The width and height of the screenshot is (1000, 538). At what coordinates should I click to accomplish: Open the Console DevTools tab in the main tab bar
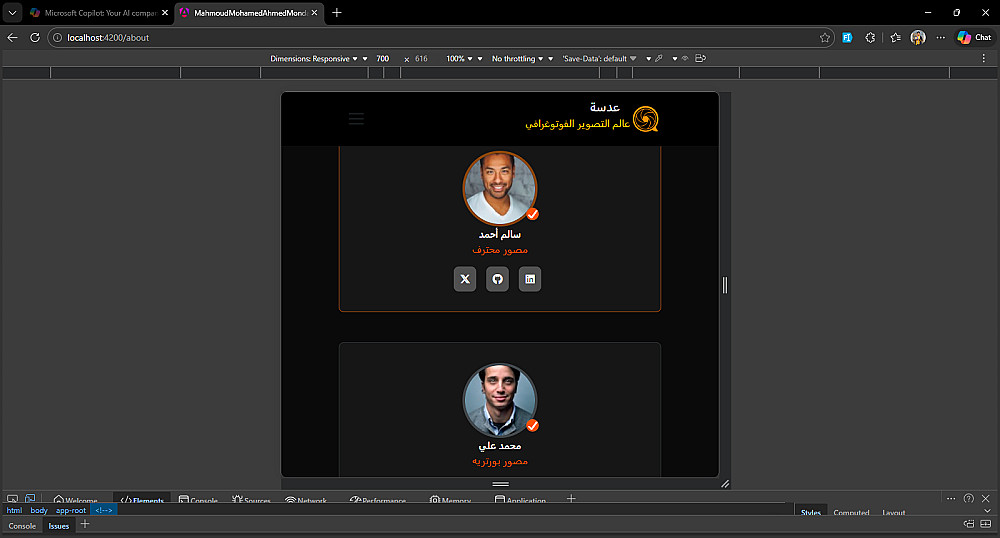[198, 499]
